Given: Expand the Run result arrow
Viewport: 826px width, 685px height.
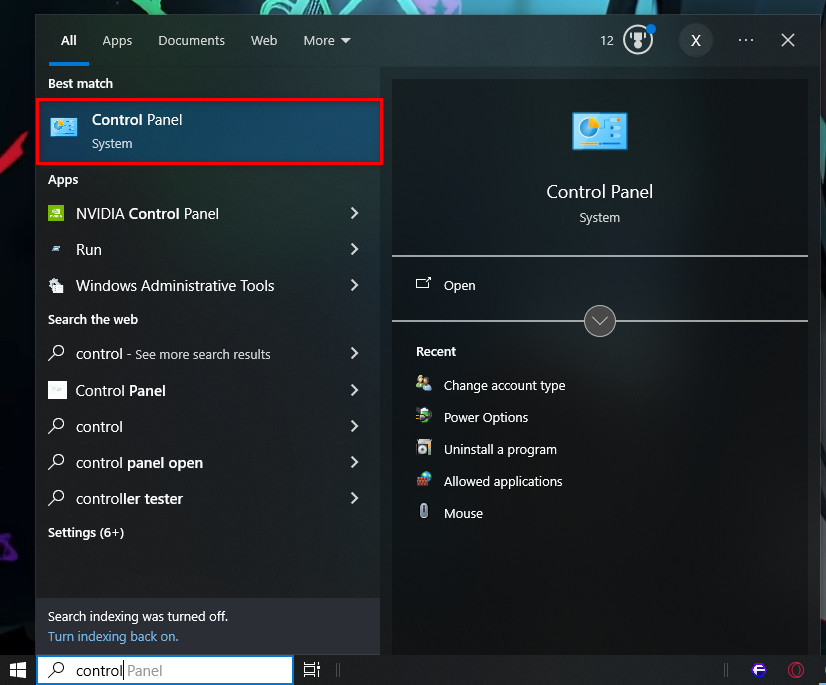Looking at the screenshot, I should click(x=354, y=249).
